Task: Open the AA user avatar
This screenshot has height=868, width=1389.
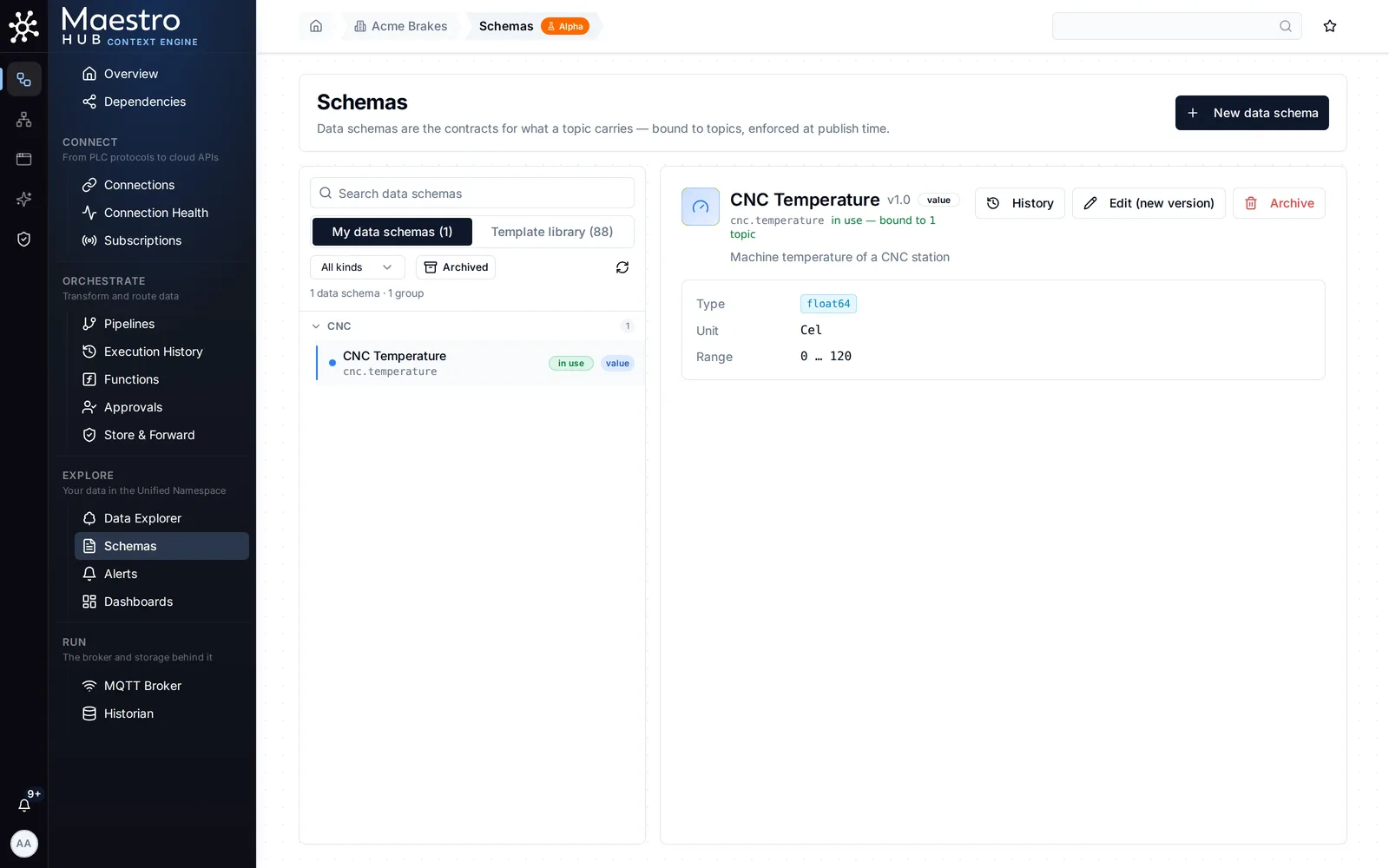Action: (x=24, y=844)
